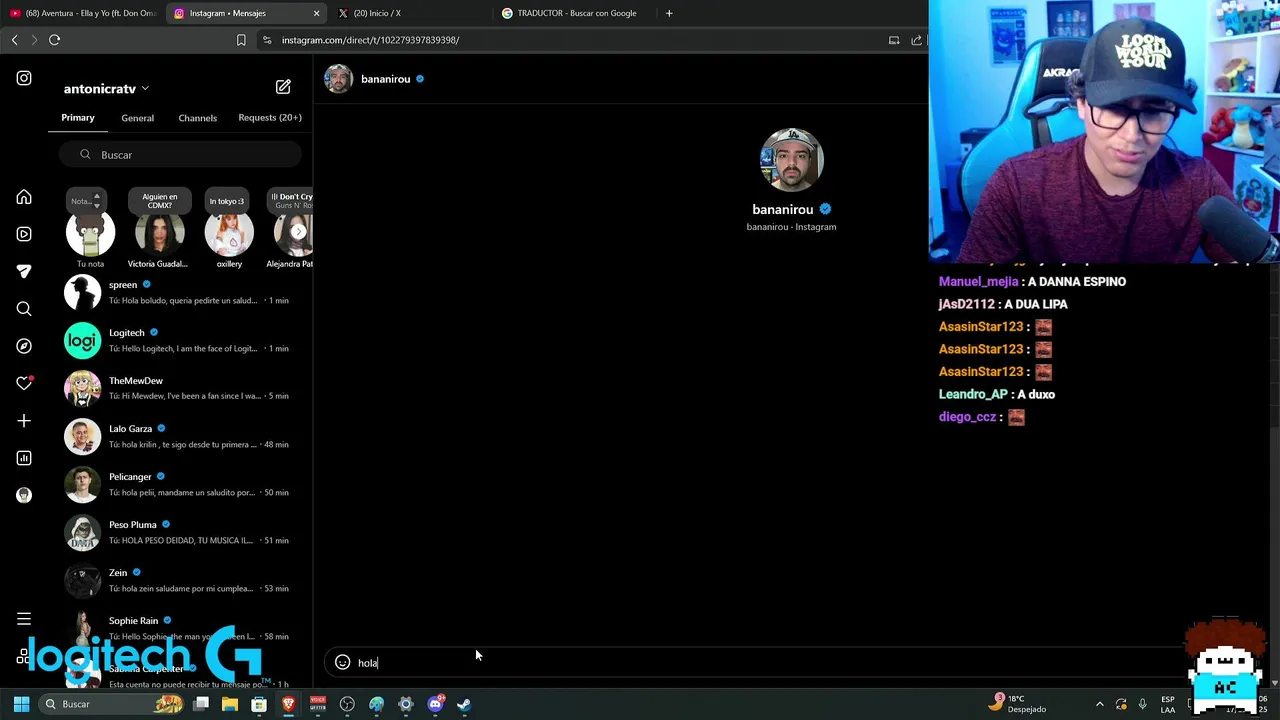Open the Reels sidebar icon
Viewport: 1280px width, 720px height.
tap(24, 234)
